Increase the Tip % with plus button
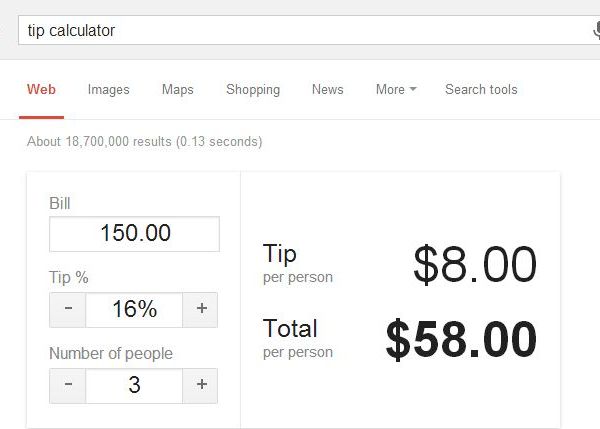 (x=201, y=309)
